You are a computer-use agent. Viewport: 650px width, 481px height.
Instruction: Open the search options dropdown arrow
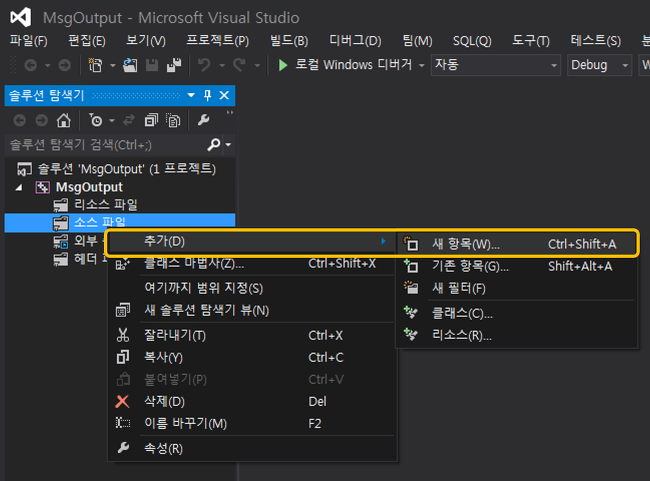[228, 145]
